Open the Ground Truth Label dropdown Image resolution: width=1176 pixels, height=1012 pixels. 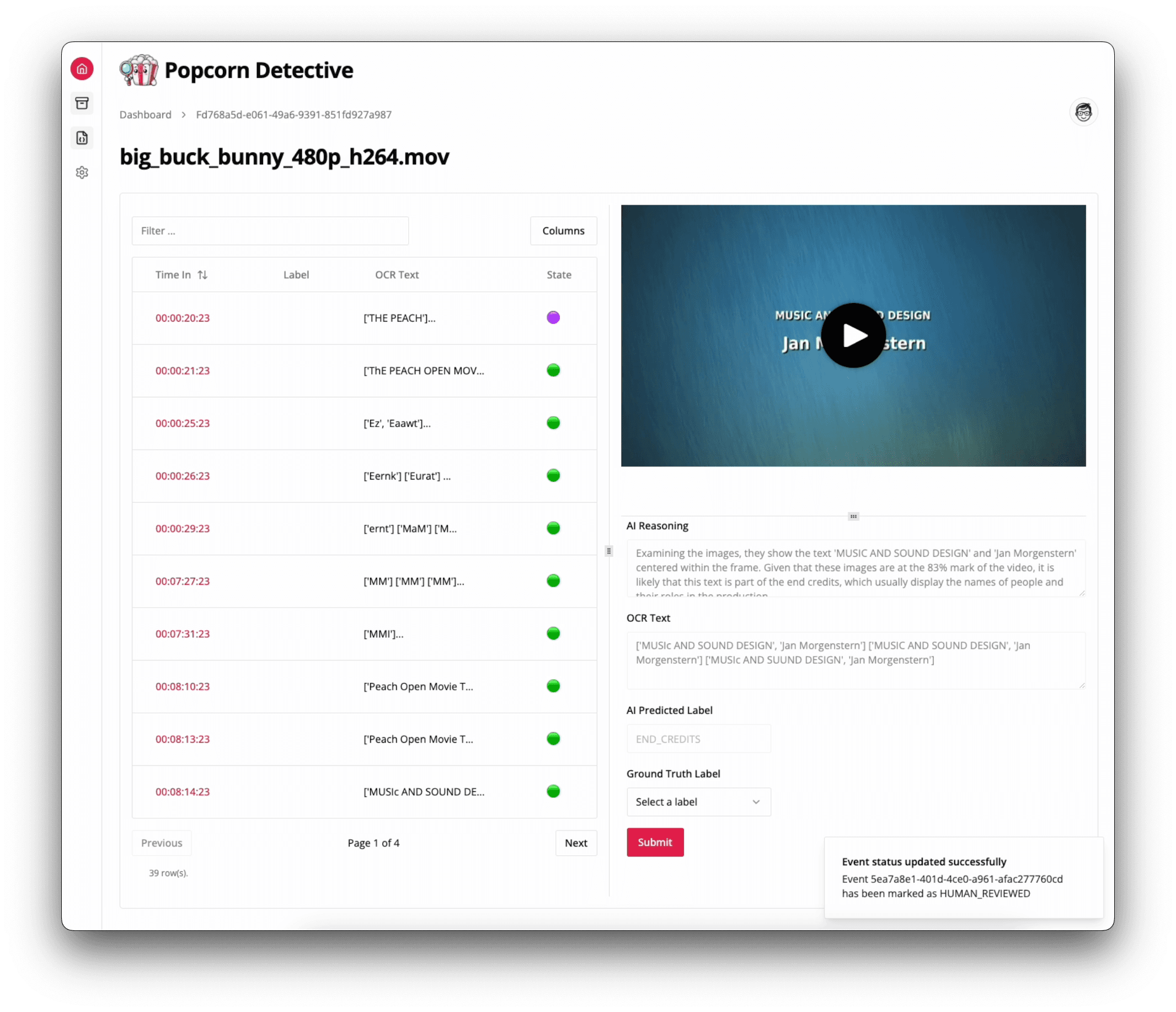click(696, 801)
